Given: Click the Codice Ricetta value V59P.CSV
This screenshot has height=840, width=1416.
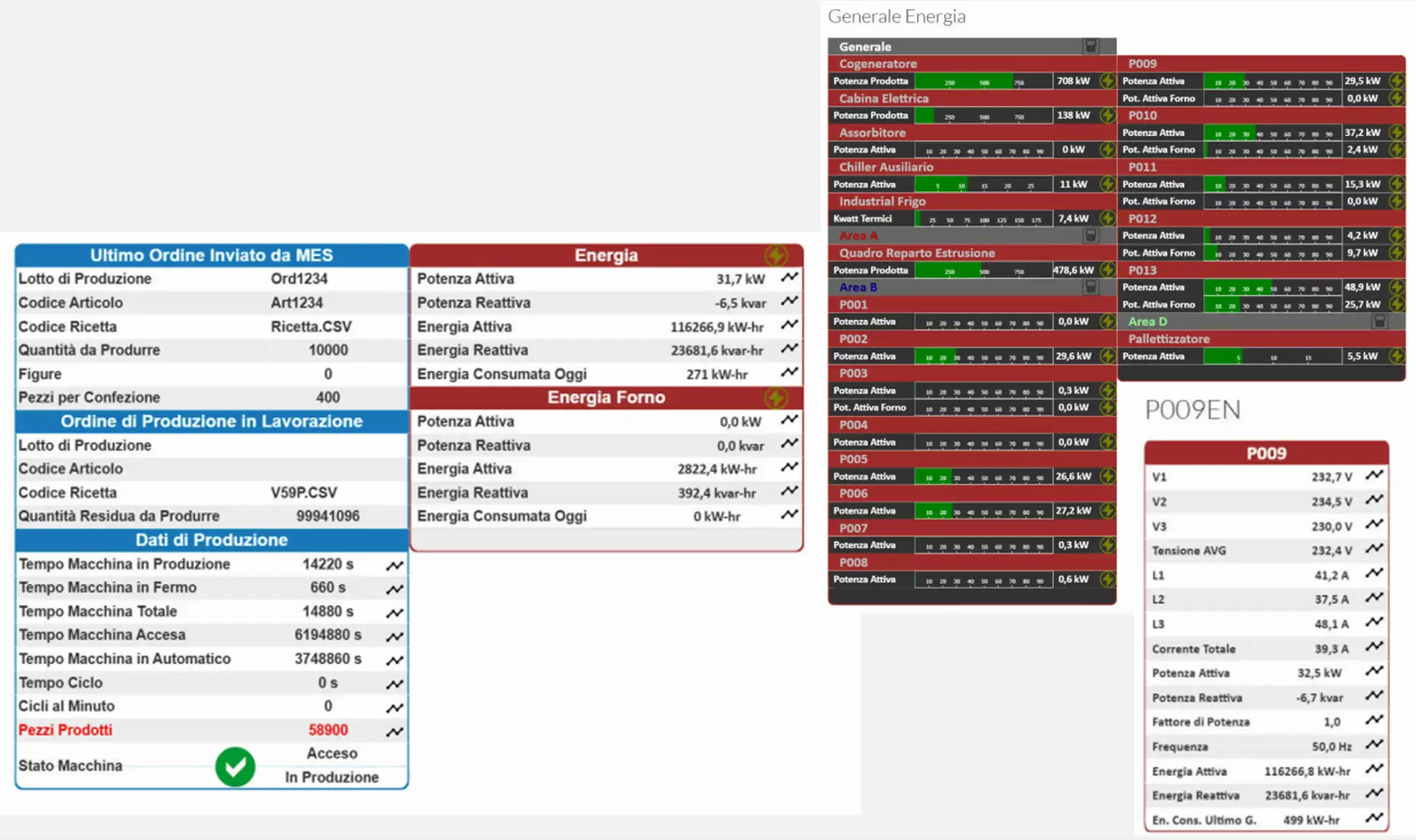Looking at the screenshot, I should (x=304, y=493).
